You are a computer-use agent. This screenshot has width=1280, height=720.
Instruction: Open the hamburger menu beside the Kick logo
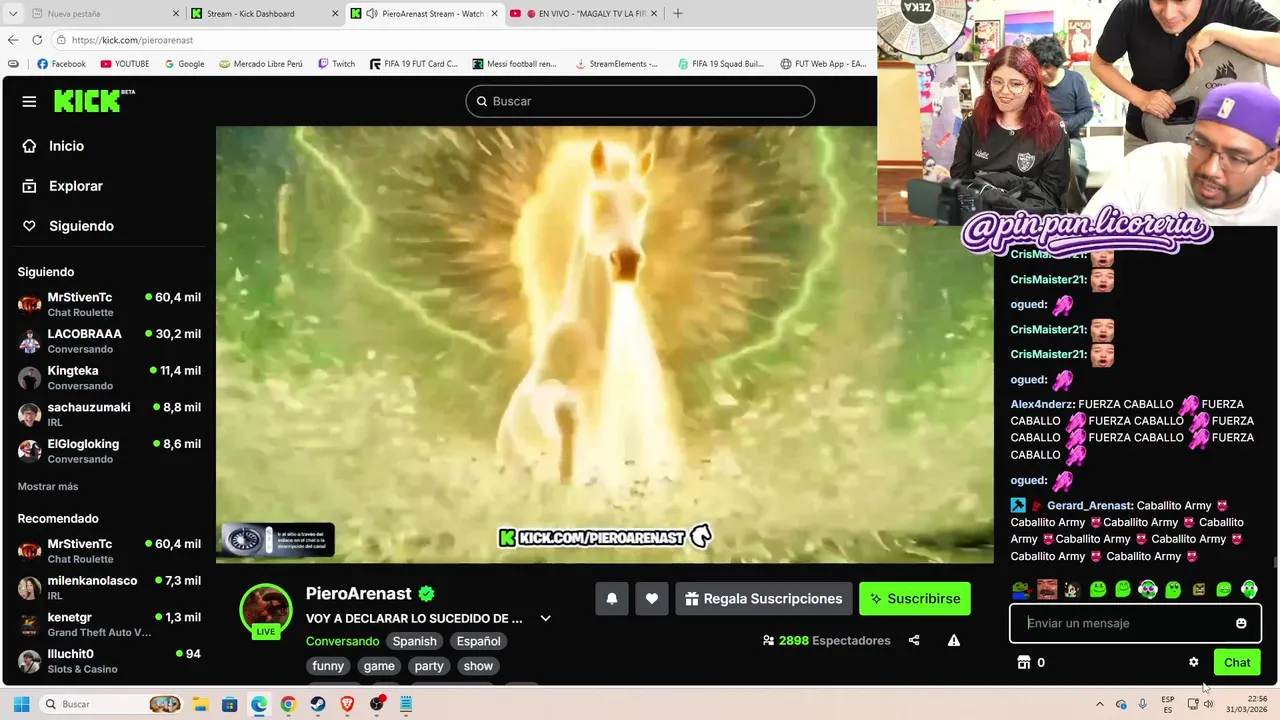29,101
